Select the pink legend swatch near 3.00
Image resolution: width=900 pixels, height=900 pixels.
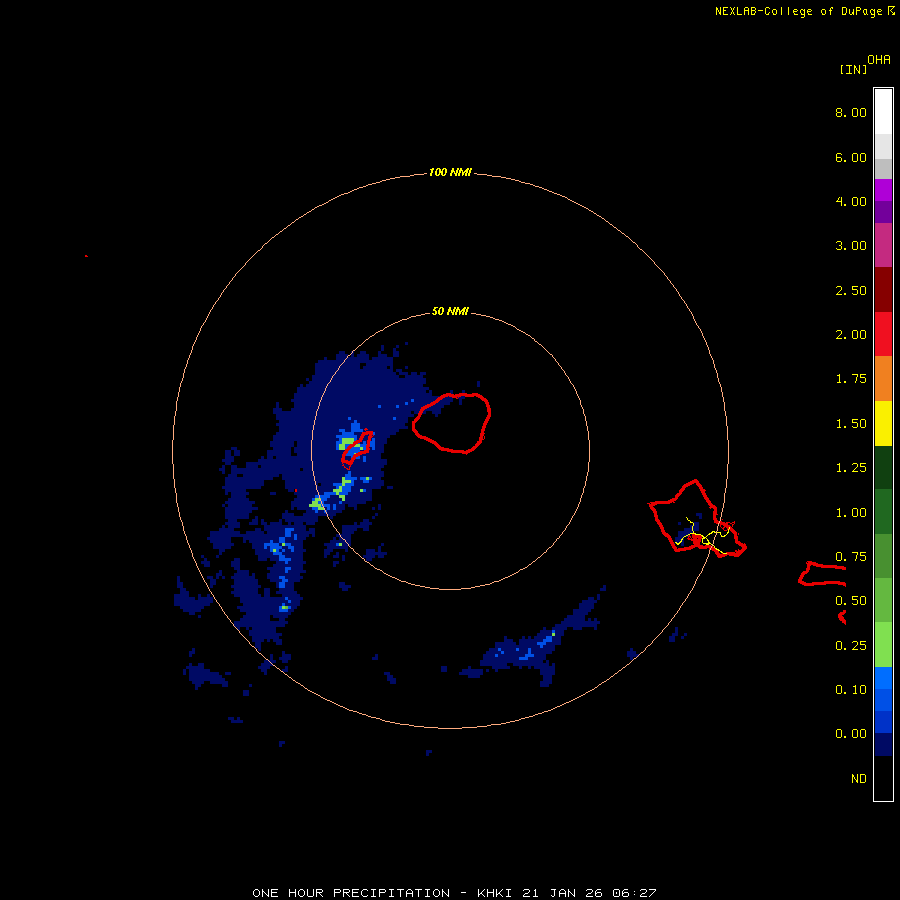tap(883, 245)
